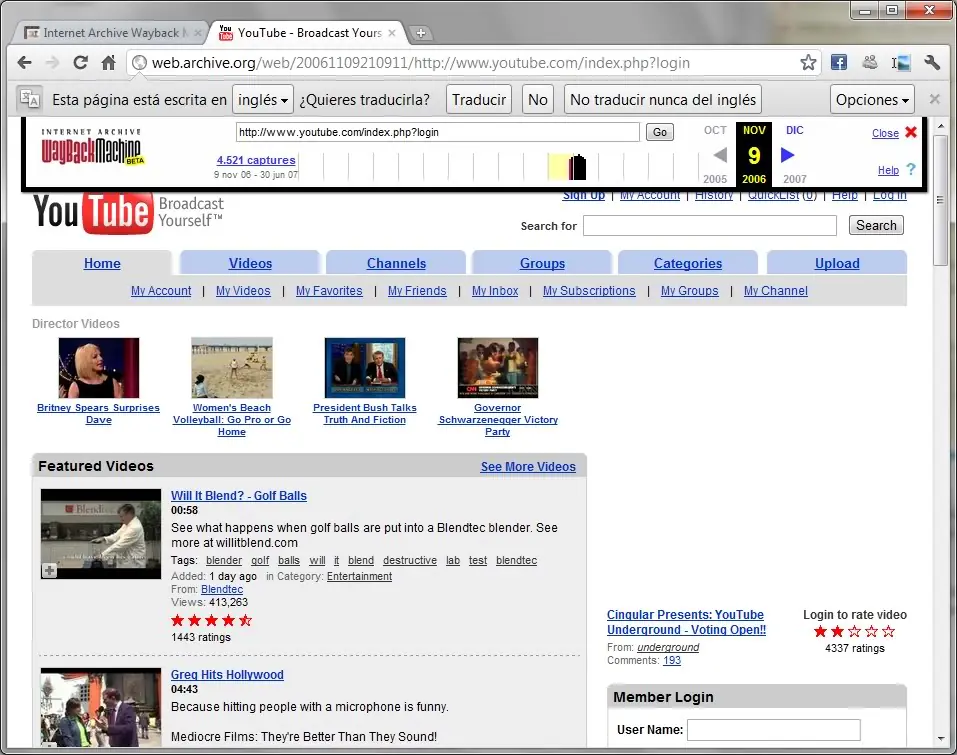Open the Upload tab

click(x=837, y=263)
